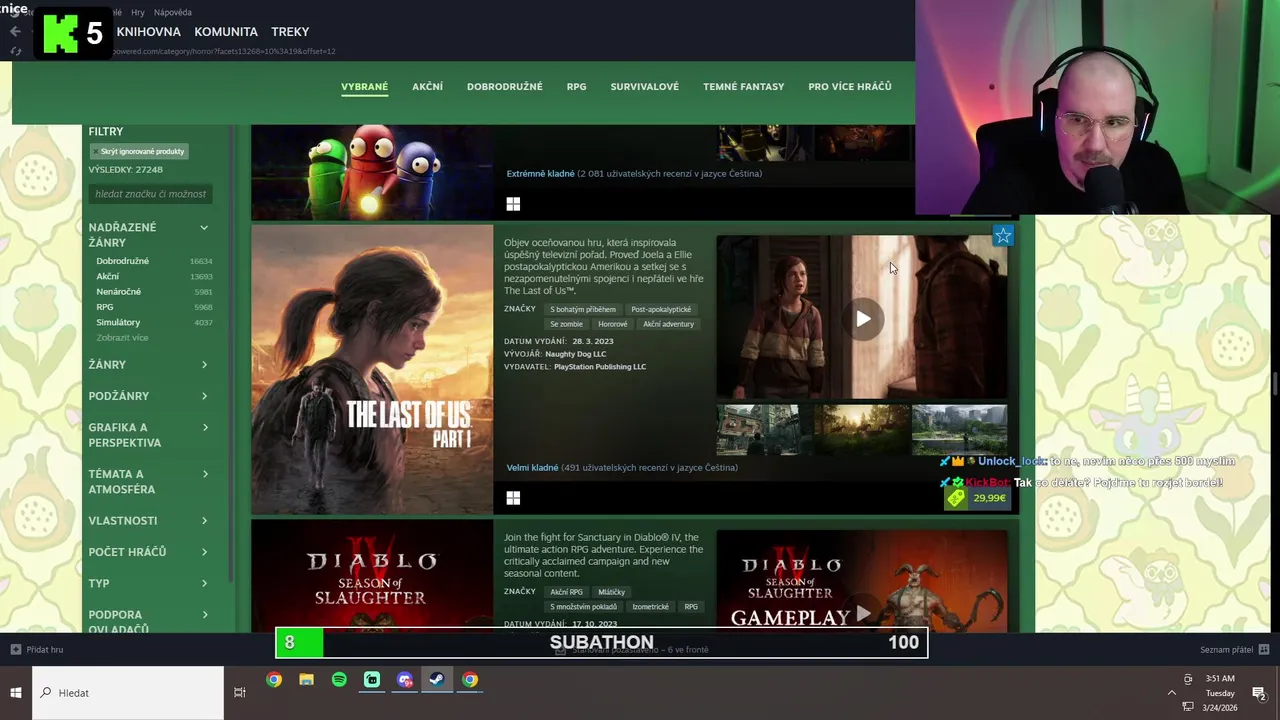Filter by Akční genre in sidebar
Viewport: 1280px width, 720px height.
107,276
